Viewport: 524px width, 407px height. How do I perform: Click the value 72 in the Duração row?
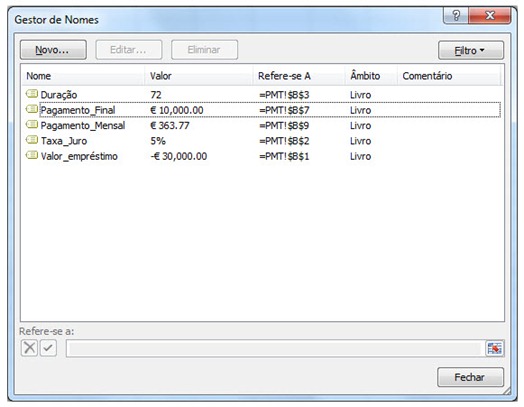click(x=156, y=95)
